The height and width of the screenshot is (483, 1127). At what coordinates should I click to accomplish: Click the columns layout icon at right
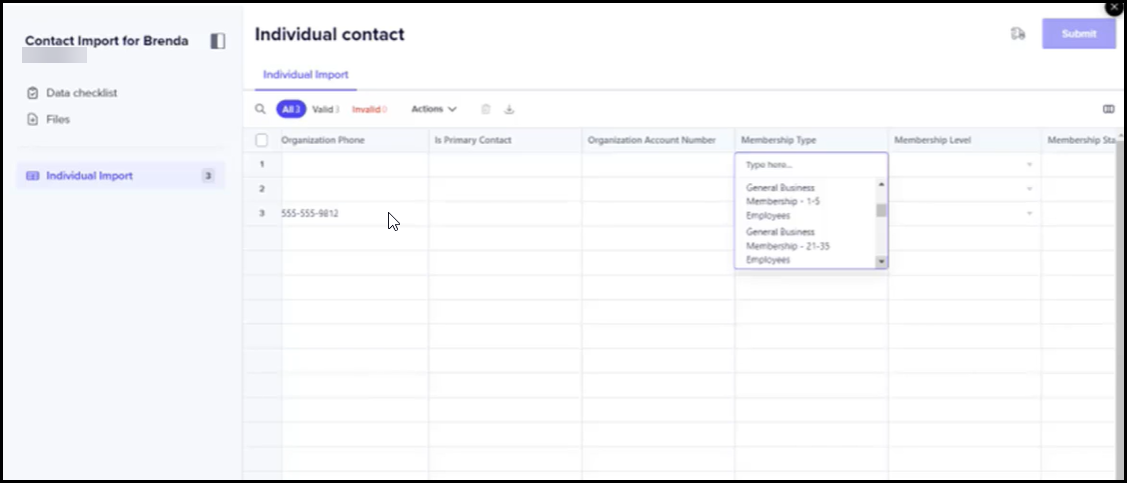[1108, 109]
